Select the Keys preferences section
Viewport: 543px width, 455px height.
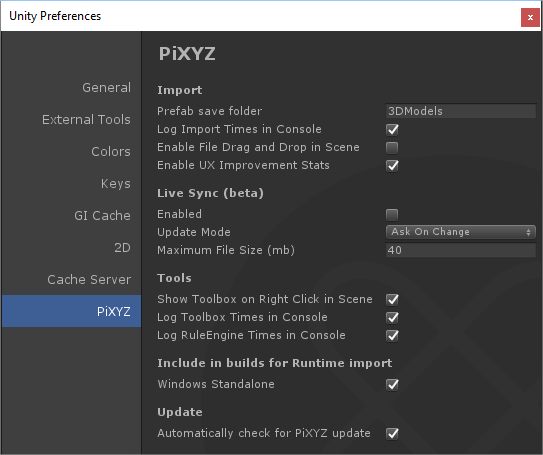(x=116, y=184)
